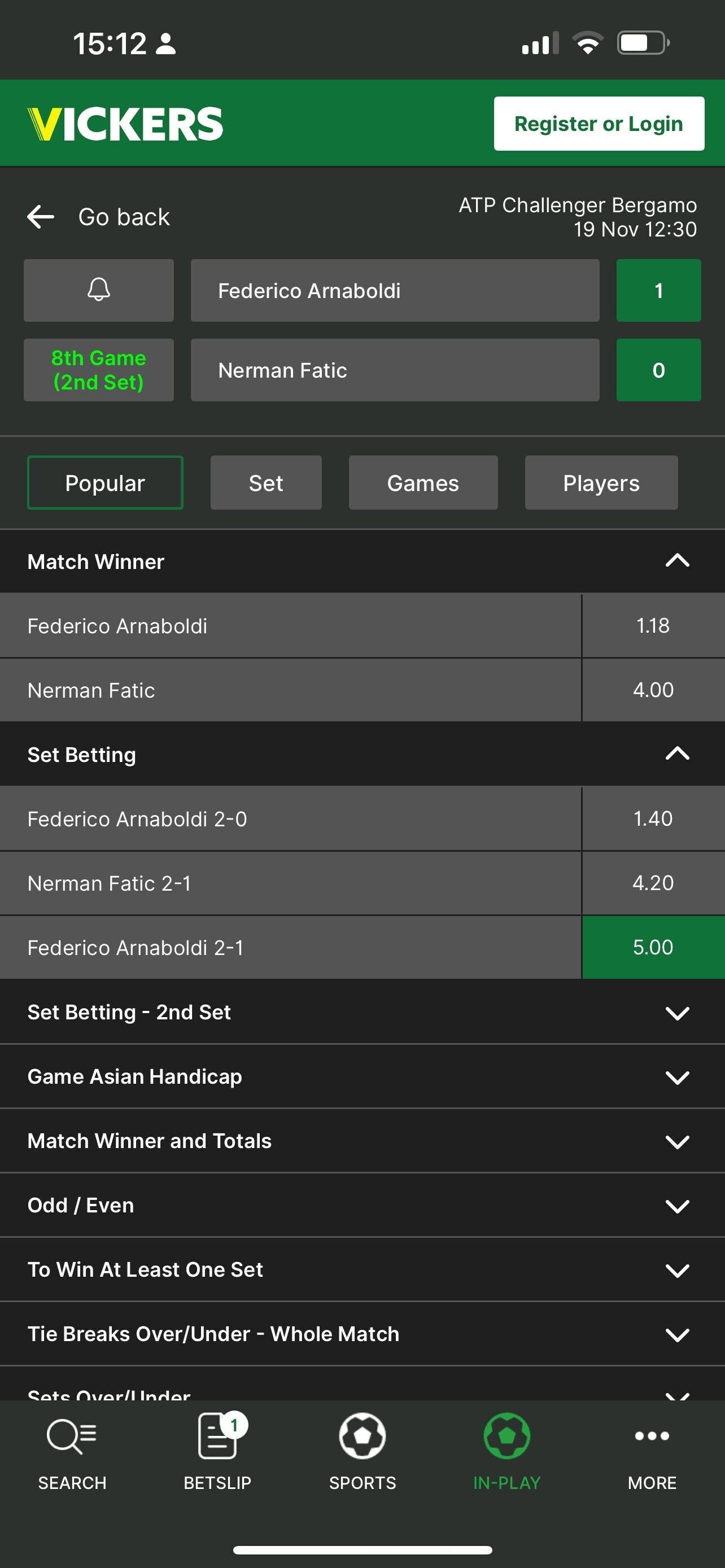Tap the notification bell icon
This screenshot has width=725, height=1568.
99,290
